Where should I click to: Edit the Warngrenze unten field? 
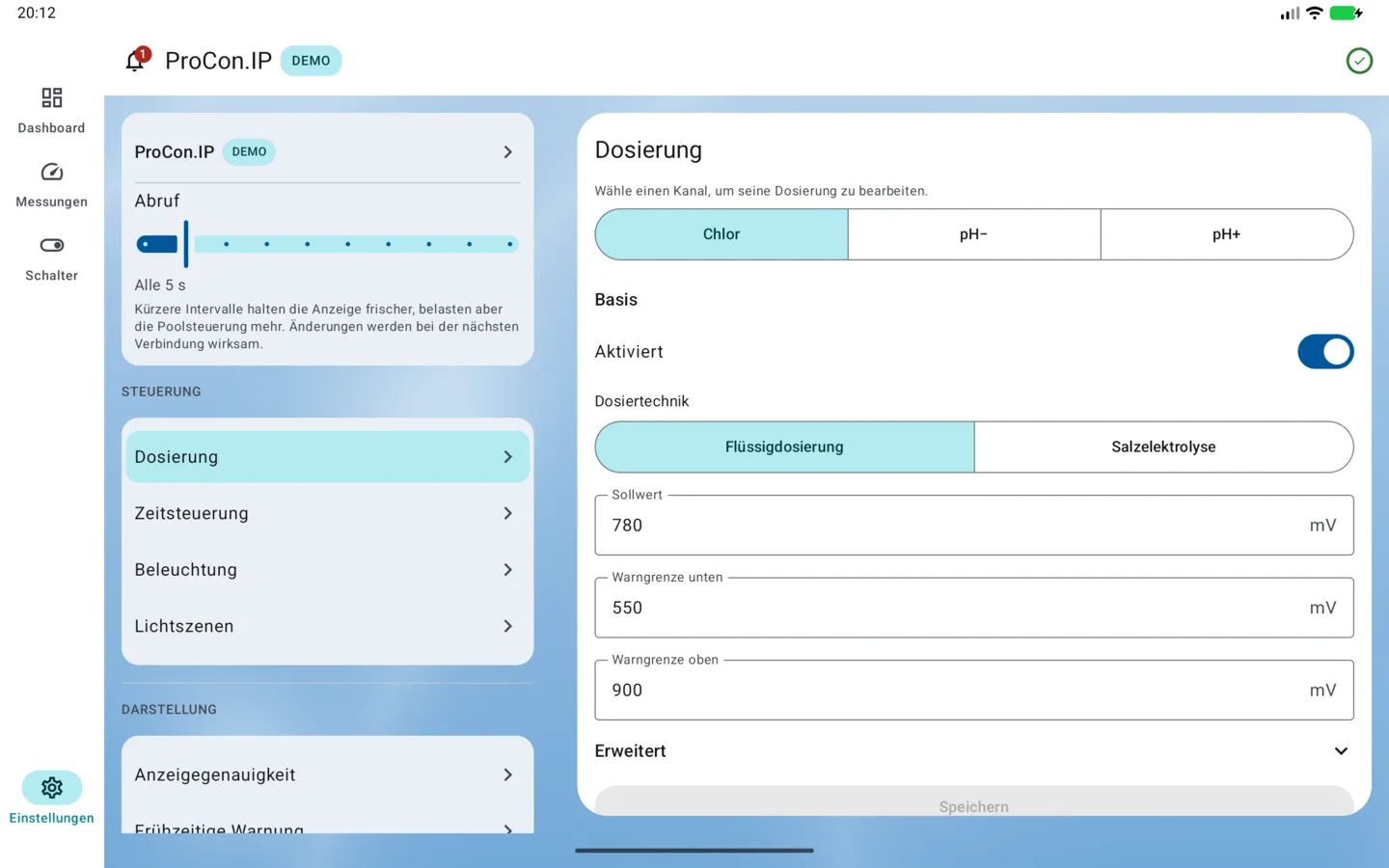[x=974, y=608]
